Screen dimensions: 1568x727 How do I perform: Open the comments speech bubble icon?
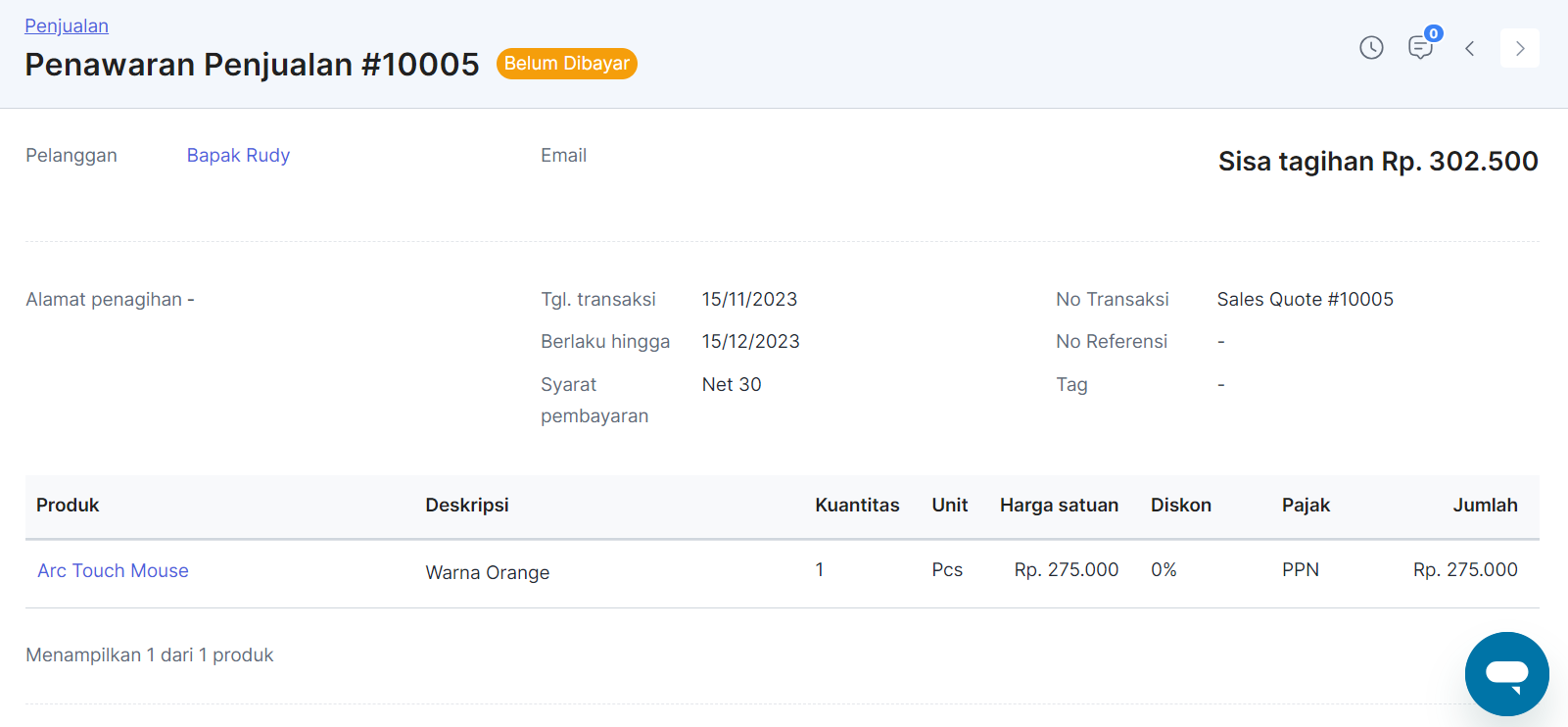click(1420, 48)
